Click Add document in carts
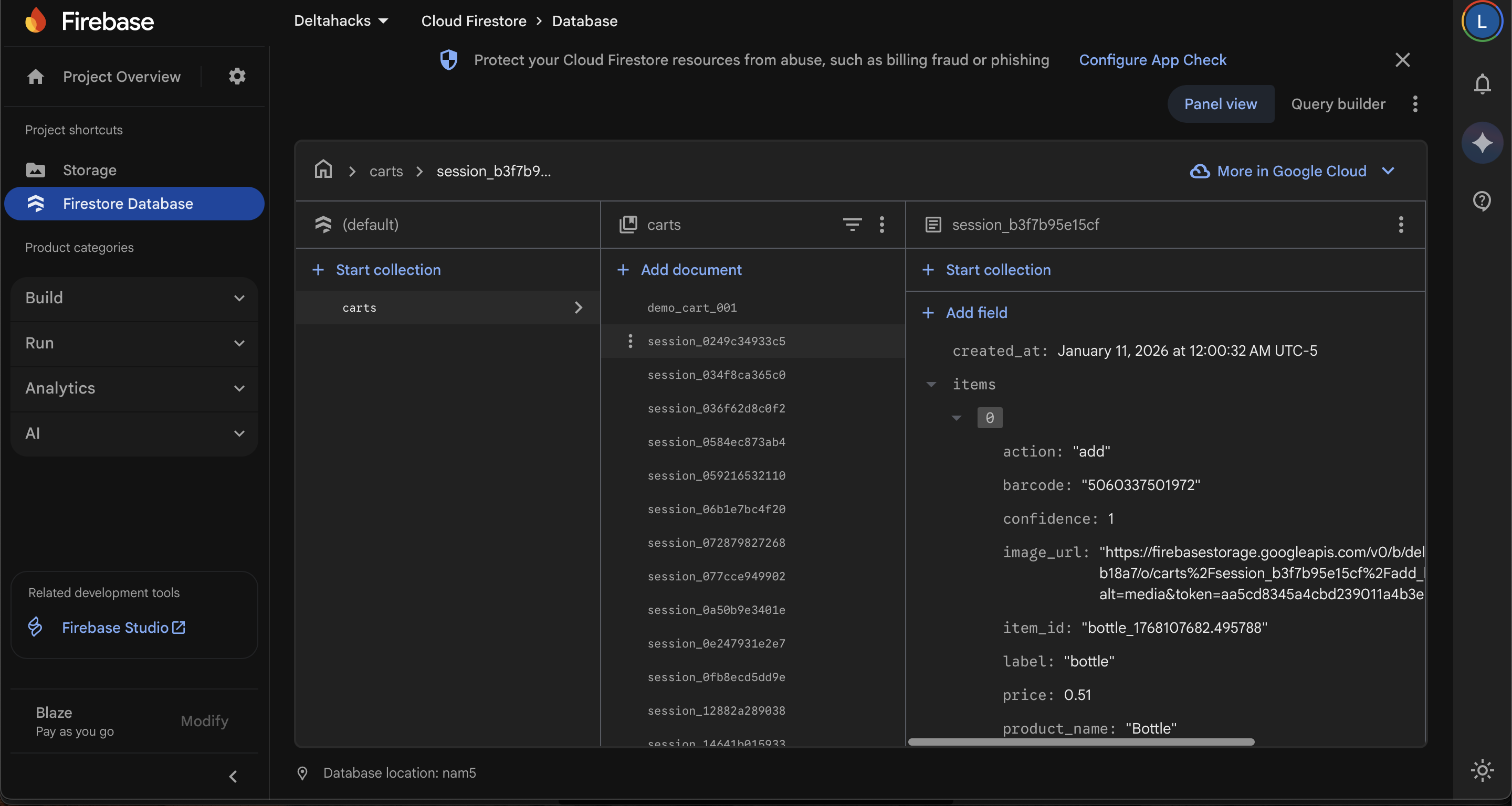This screenshot has width=1512, height=806. click(x=690, y=270)
